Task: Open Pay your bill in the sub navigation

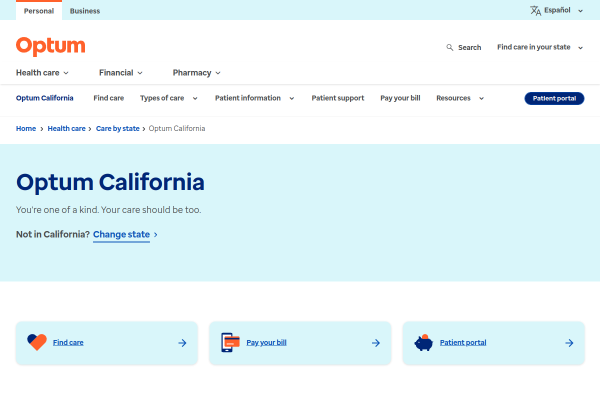Action: point(400,98)
